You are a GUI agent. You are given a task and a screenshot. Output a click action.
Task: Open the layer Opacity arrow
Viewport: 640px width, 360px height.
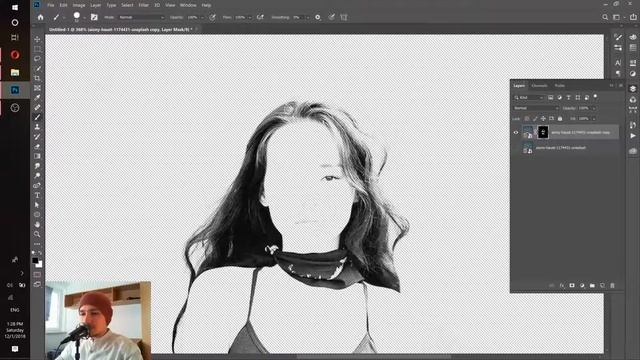point(594,108)
